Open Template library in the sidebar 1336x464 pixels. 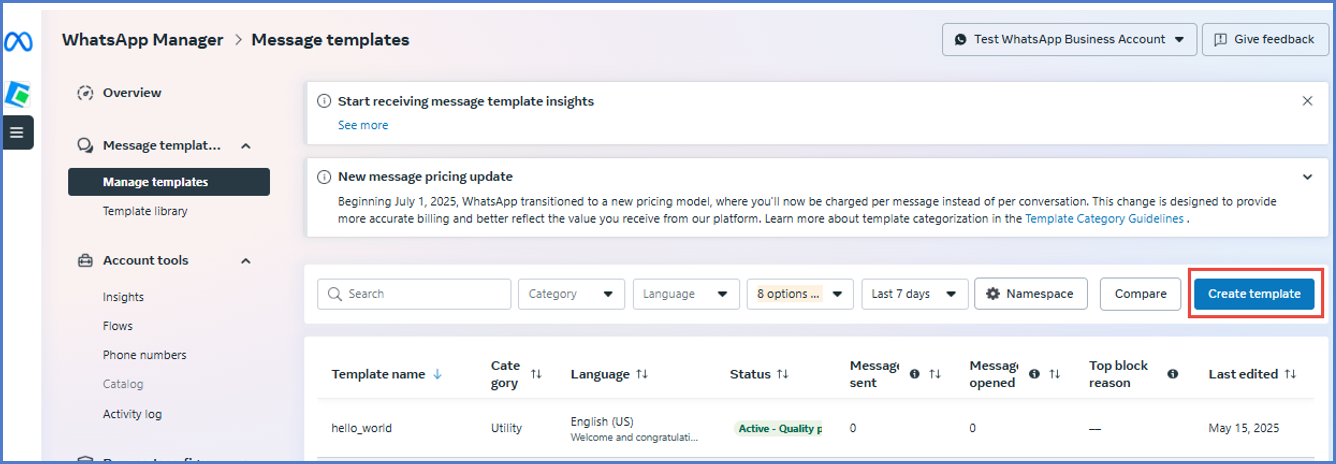tap(145, 211)
